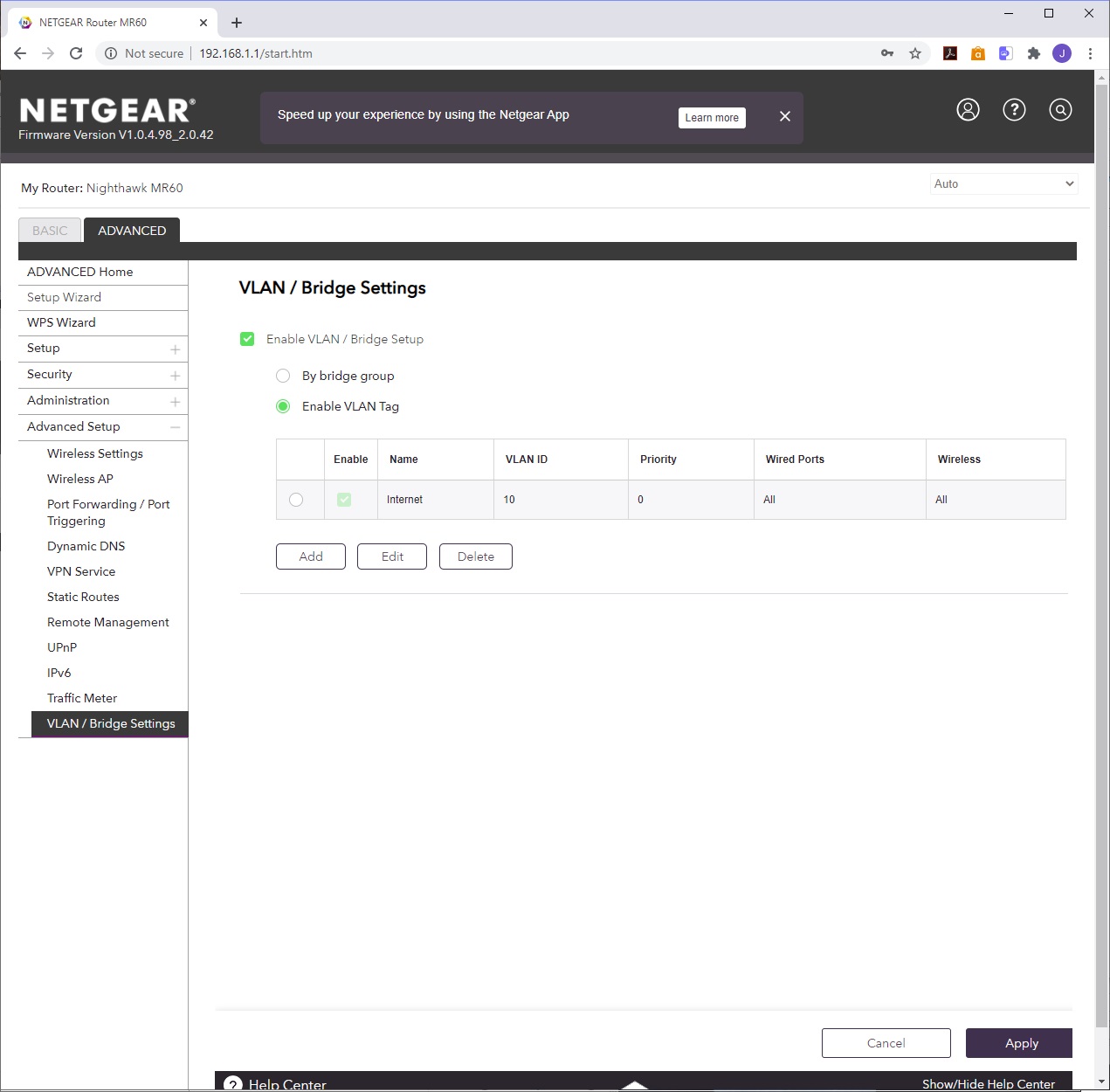Screen dimensions: 1110x1092
Task: Select VLAN / Bridge Settings menu item
Action: click(110, 724)
